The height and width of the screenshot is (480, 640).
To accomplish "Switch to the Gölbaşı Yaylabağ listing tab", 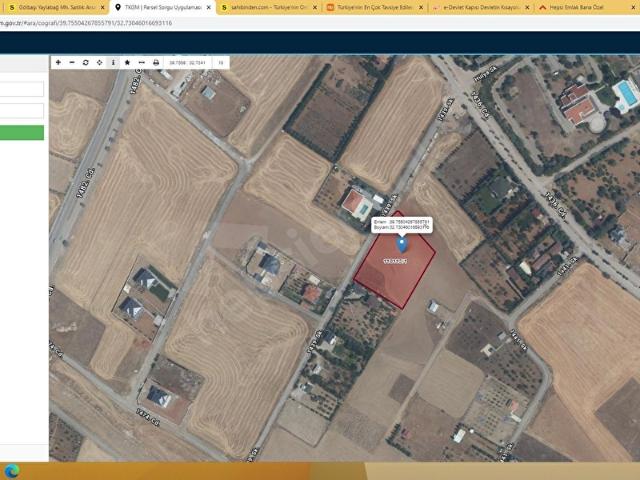I will click(56, 7).
